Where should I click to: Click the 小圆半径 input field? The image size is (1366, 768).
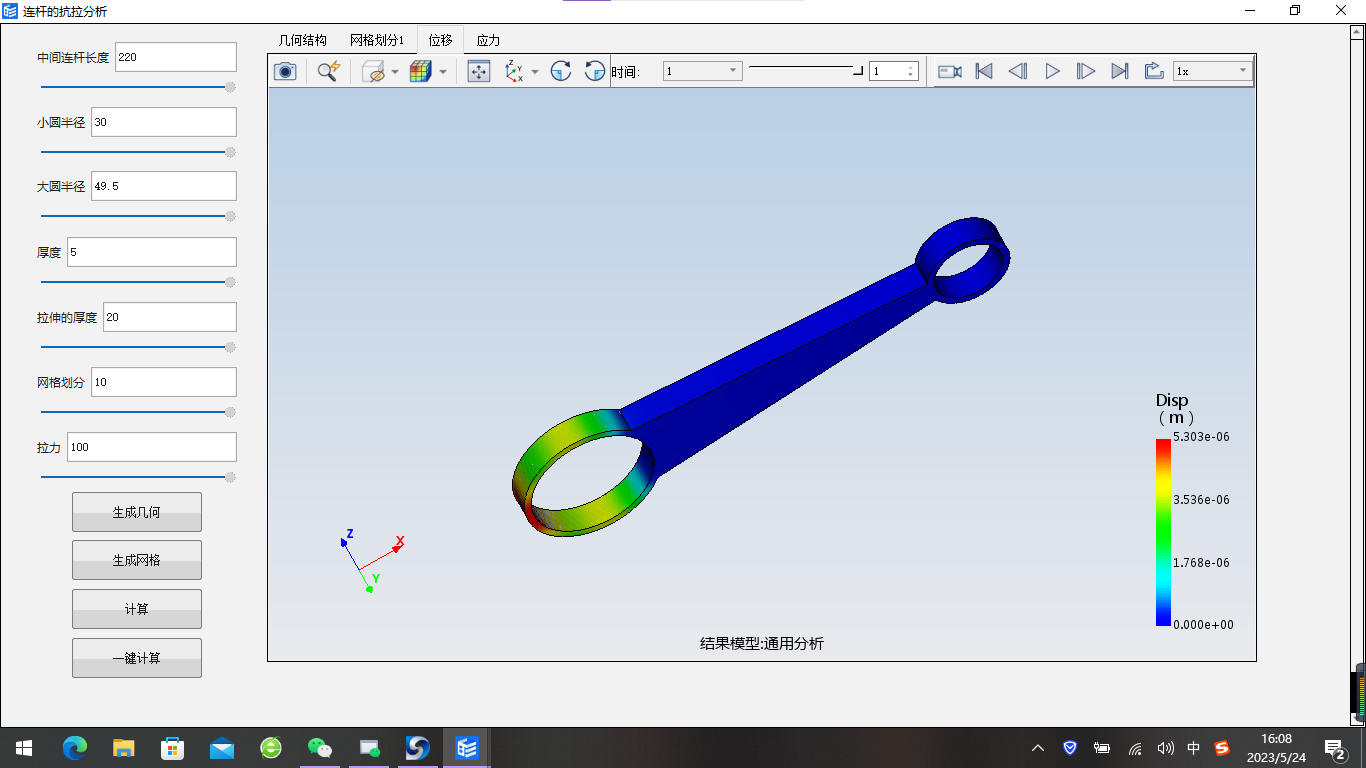[164, 122]
